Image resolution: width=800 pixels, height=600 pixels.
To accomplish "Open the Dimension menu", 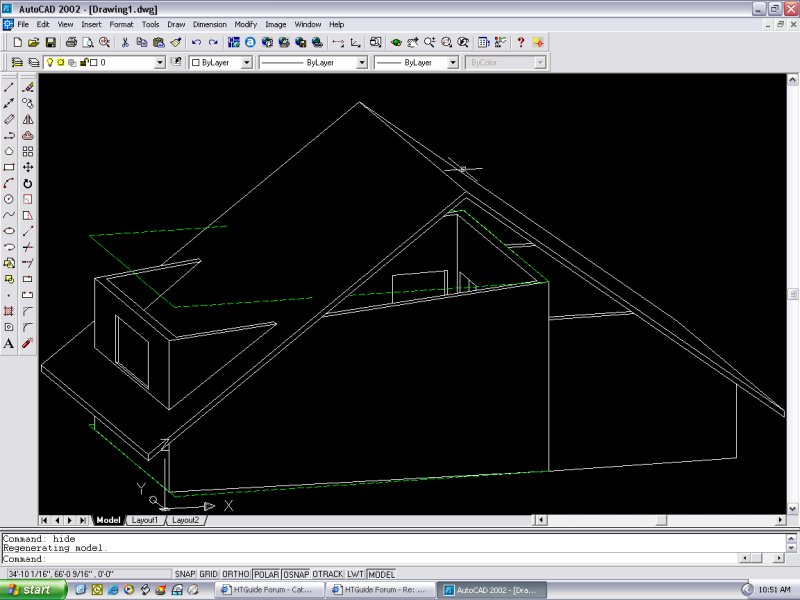I will pyautogui.click(x=210, y=24).
